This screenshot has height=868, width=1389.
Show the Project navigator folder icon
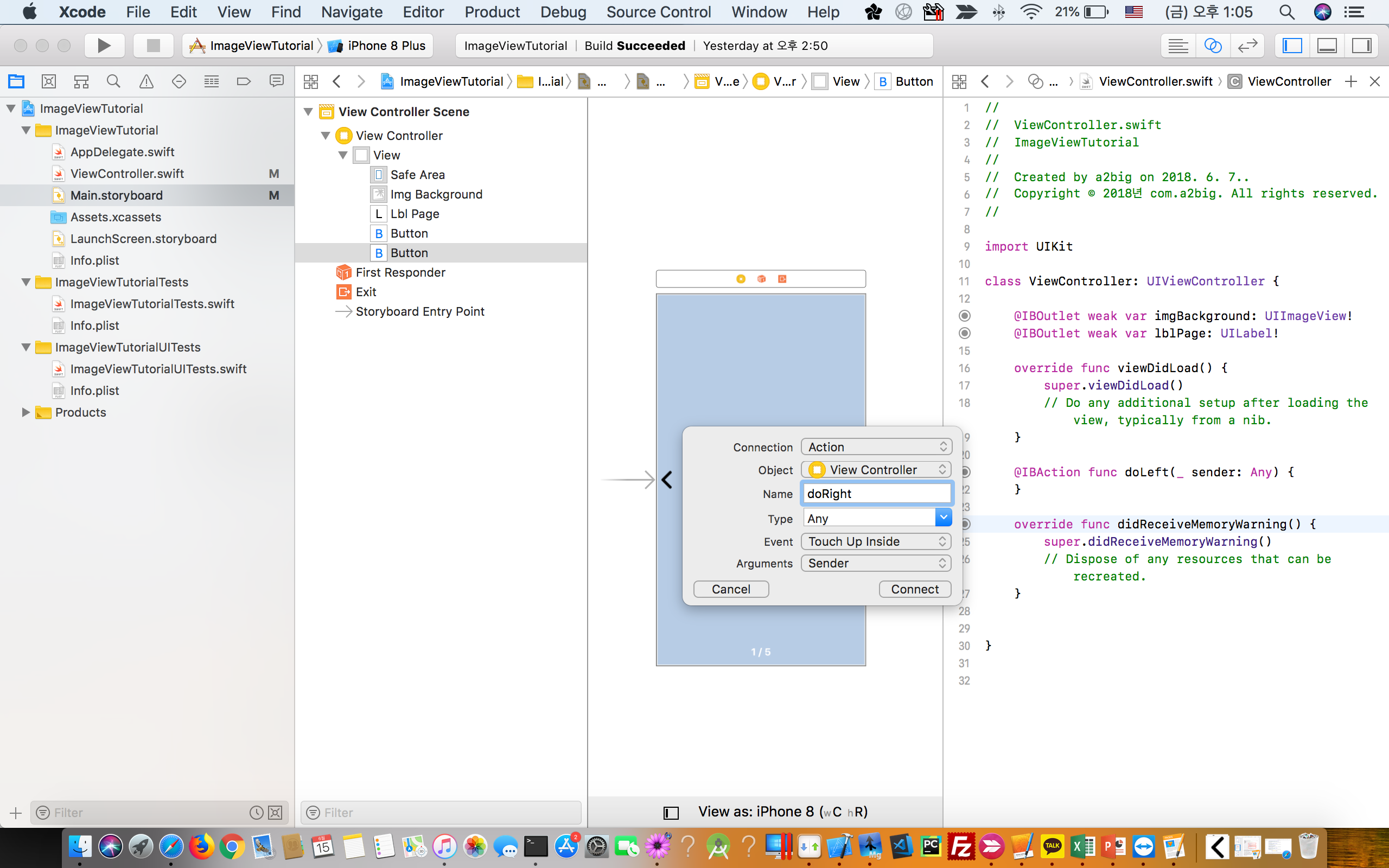[16, 81]
